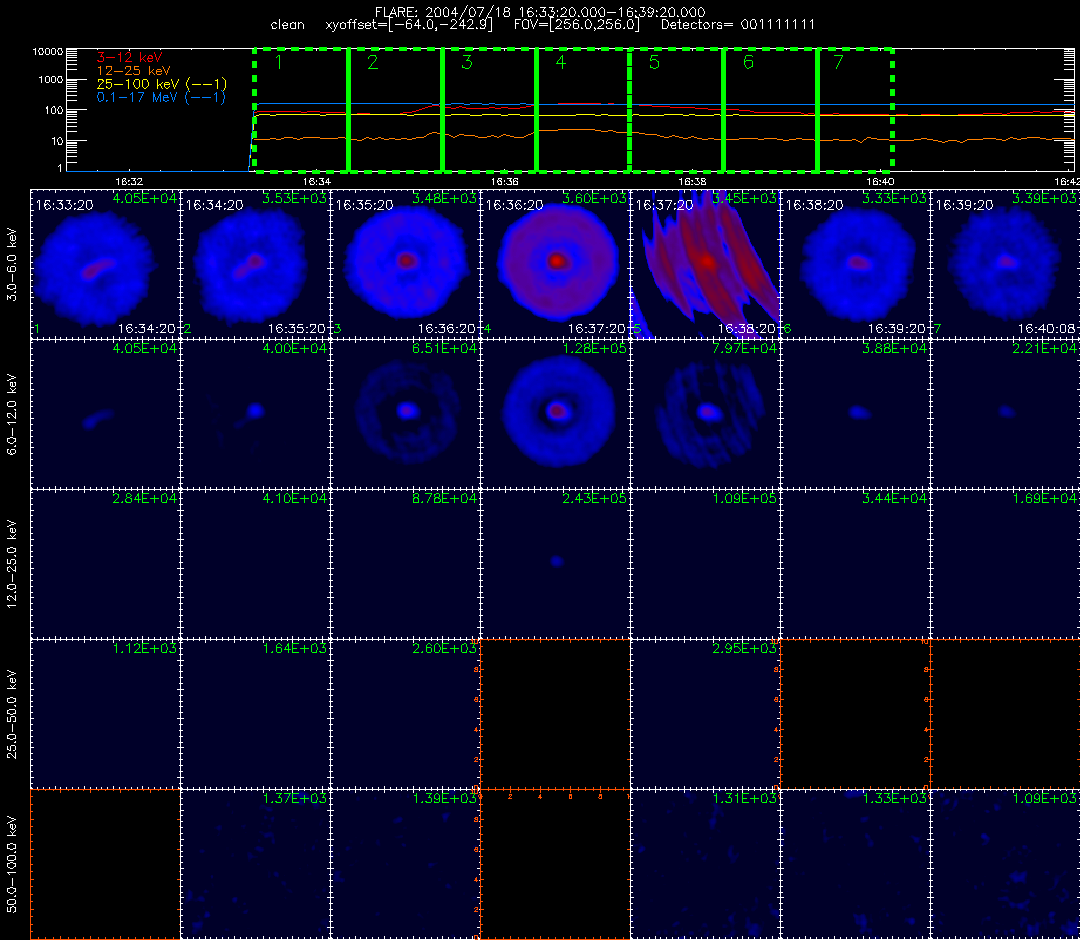Click interval number 5 in the light curve
1080x940 pixels.
point(654,63)
